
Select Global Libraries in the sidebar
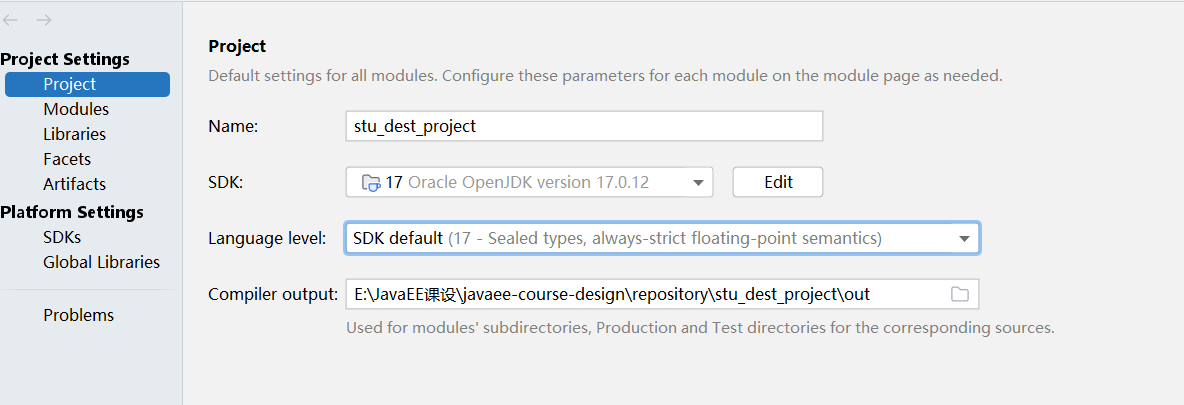(x=101, y=262)
